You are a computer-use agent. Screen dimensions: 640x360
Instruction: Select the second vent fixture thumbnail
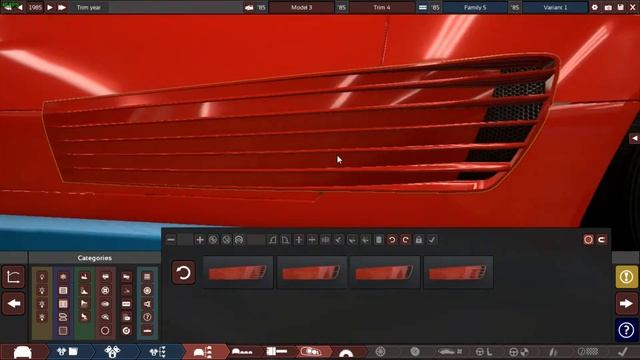[x=311, y=272]
